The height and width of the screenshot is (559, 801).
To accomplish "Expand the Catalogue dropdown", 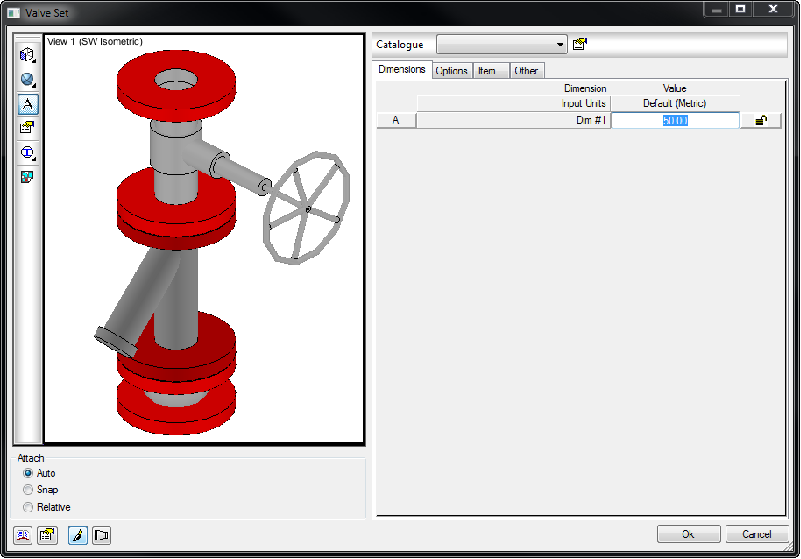I will [502, 44].
